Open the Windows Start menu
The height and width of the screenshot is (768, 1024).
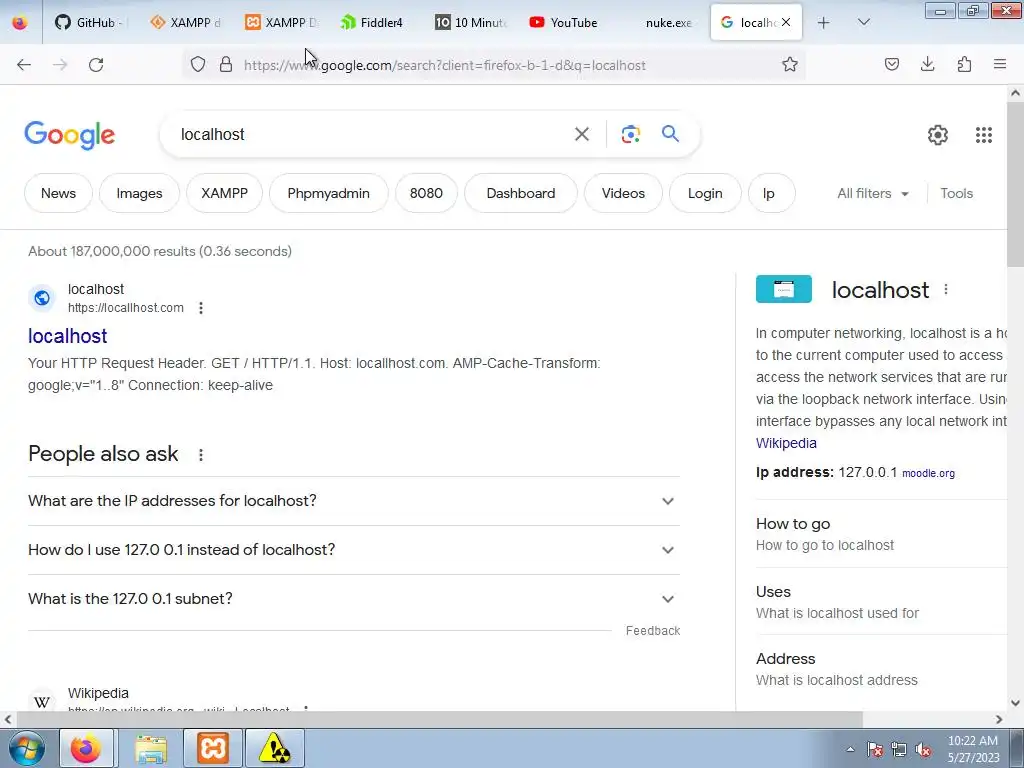(27, 748)
